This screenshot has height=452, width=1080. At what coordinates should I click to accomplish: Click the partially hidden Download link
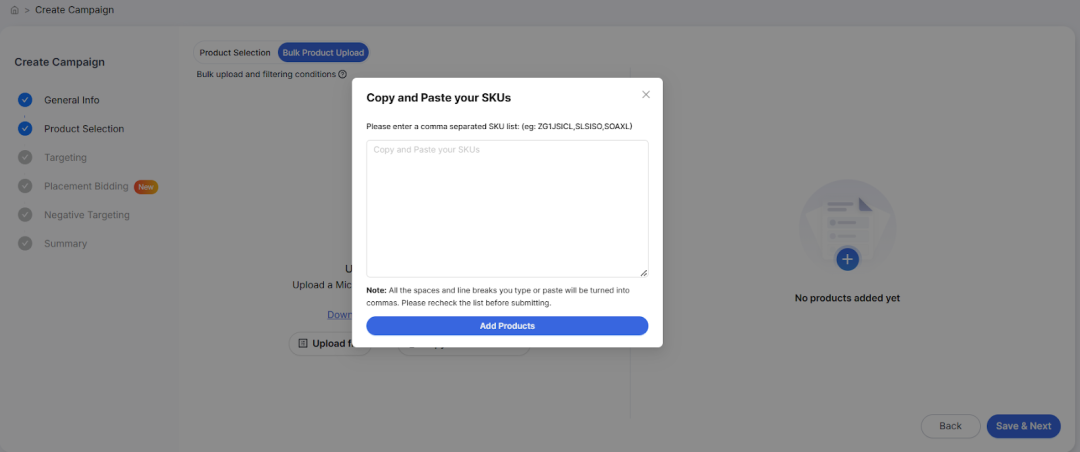[x=339, y=315]
